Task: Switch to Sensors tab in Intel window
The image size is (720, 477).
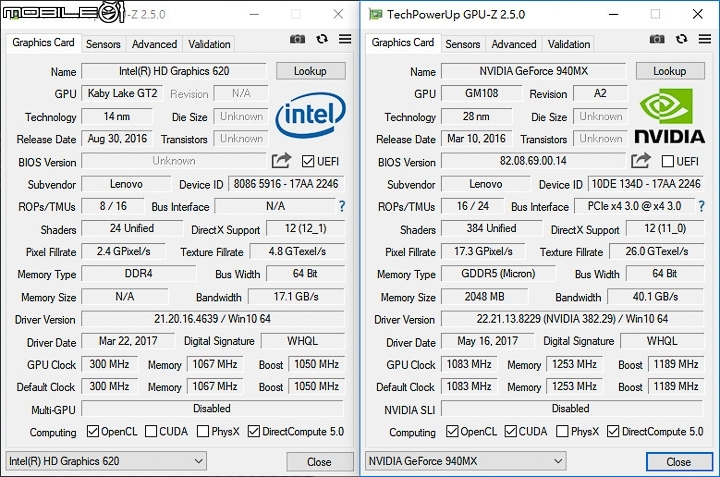Action: 103,44
